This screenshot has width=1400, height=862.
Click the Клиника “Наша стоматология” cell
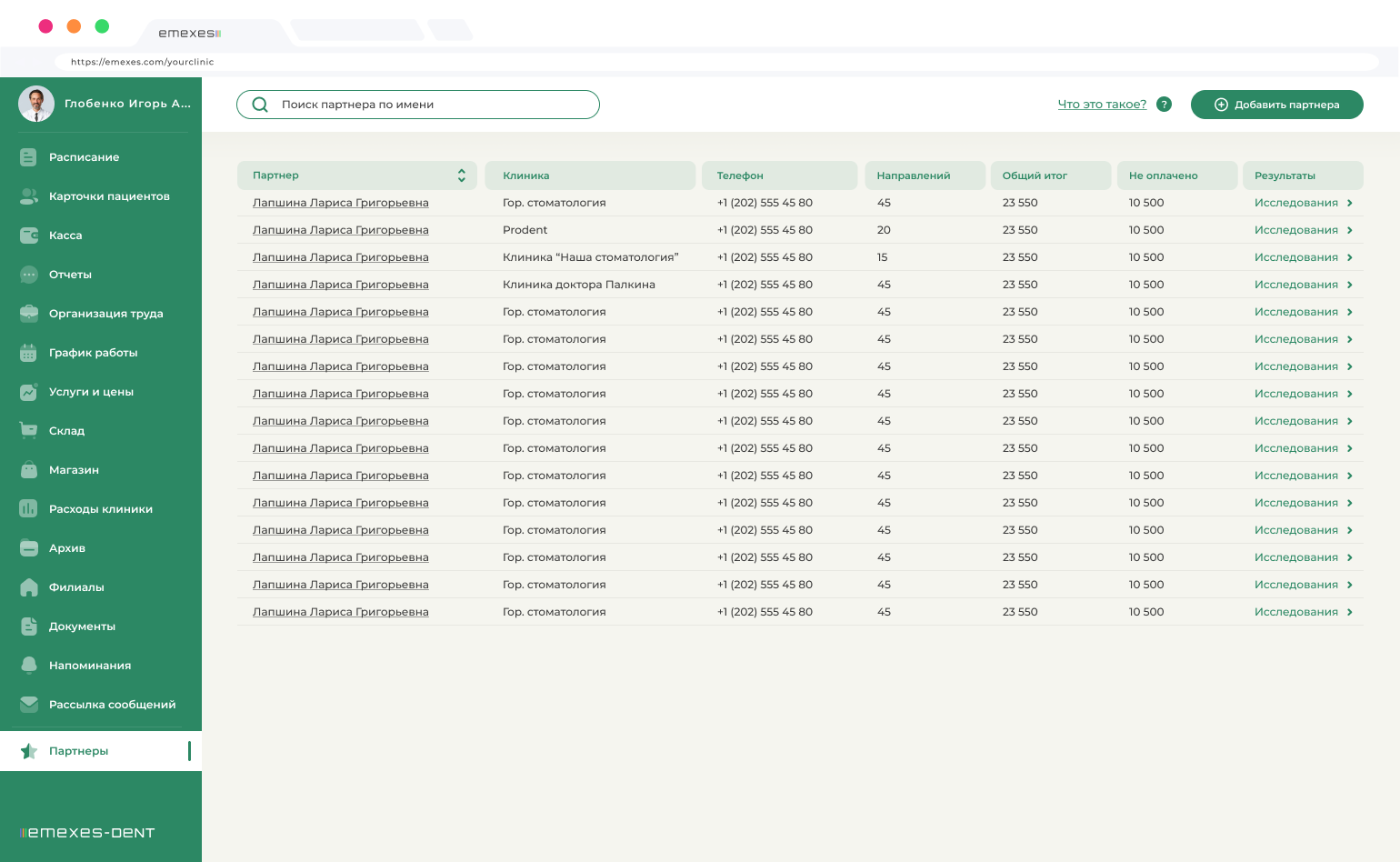coord(591,257)
